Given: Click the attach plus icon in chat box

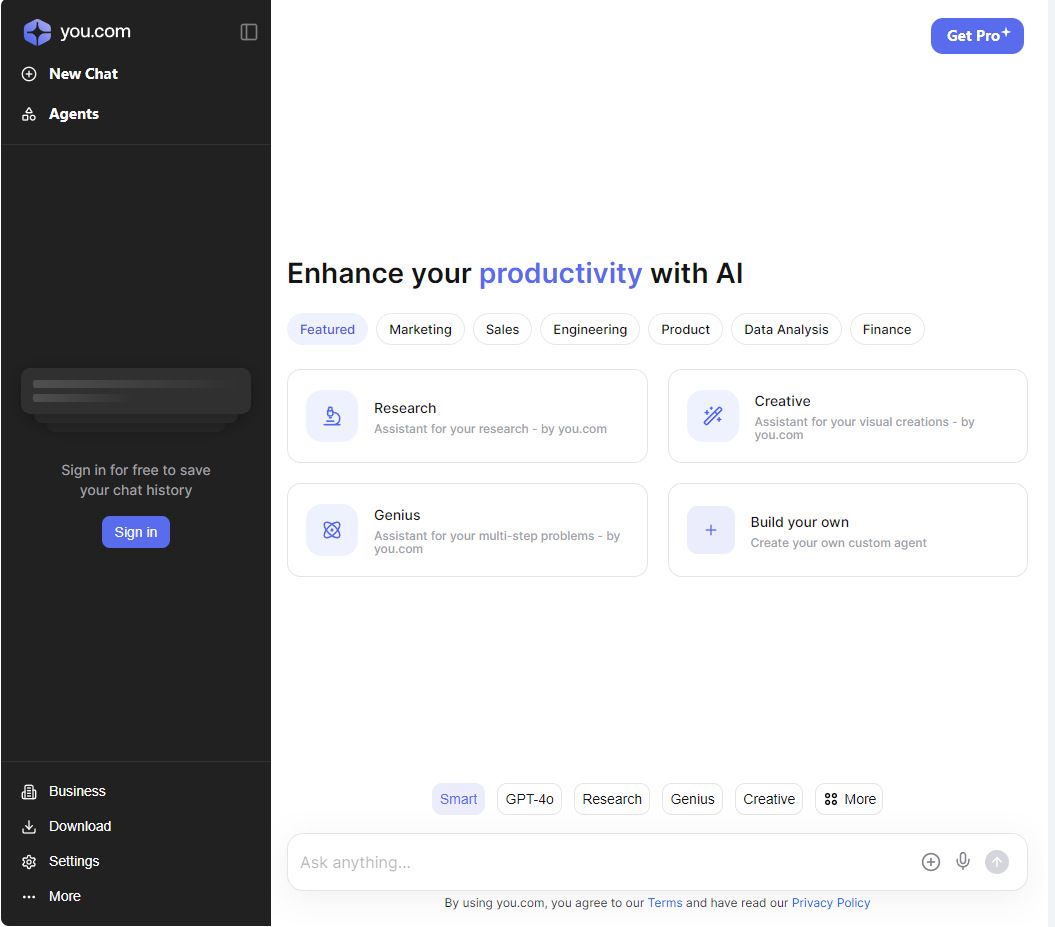Looking at the screenshot, I should (x=931, y=862).
